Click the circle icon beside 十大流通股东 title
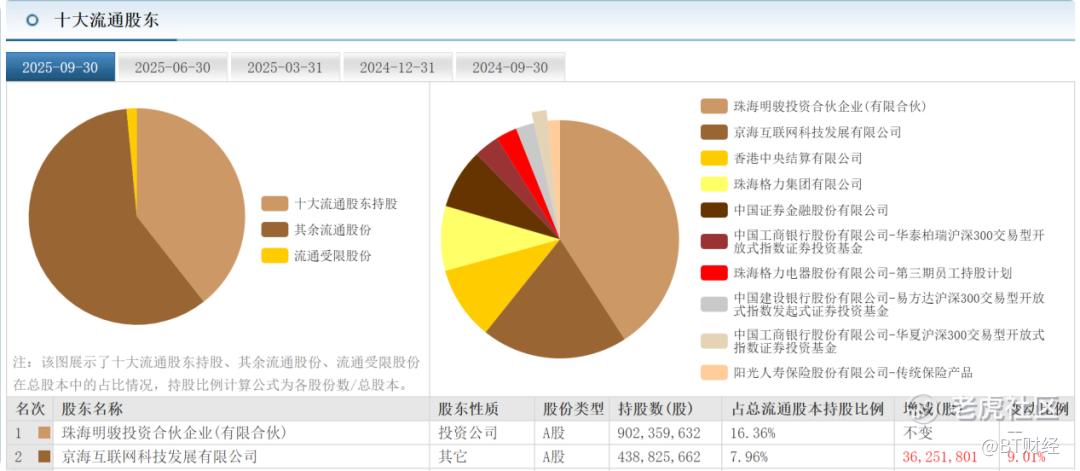Screen dimensions: 1080x471 [32, 20]
